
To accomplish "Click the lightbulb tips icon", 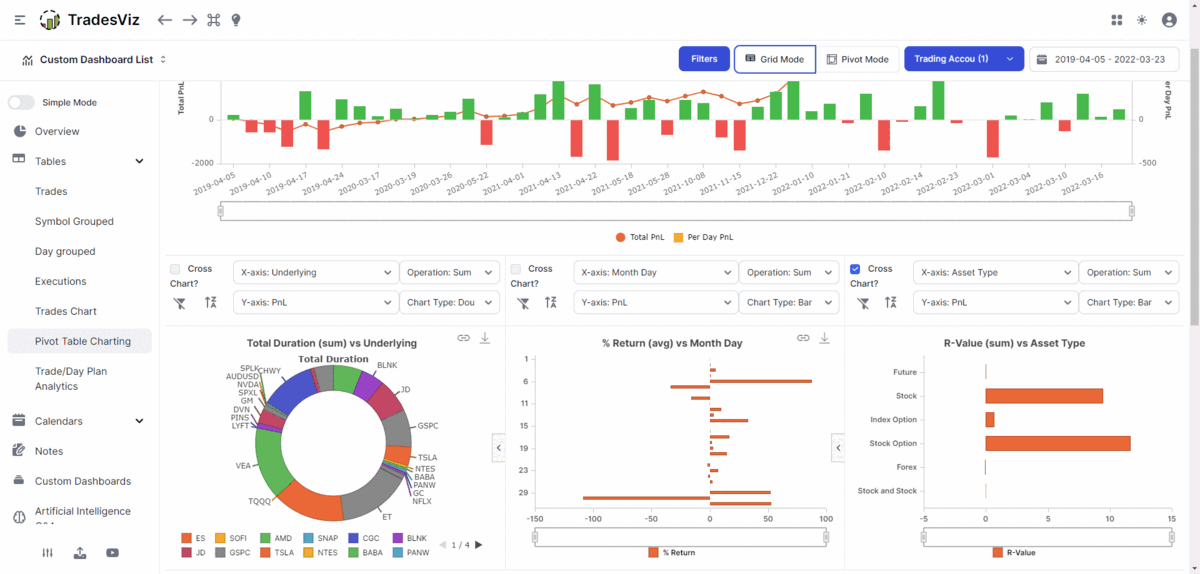I will (236, 20).
